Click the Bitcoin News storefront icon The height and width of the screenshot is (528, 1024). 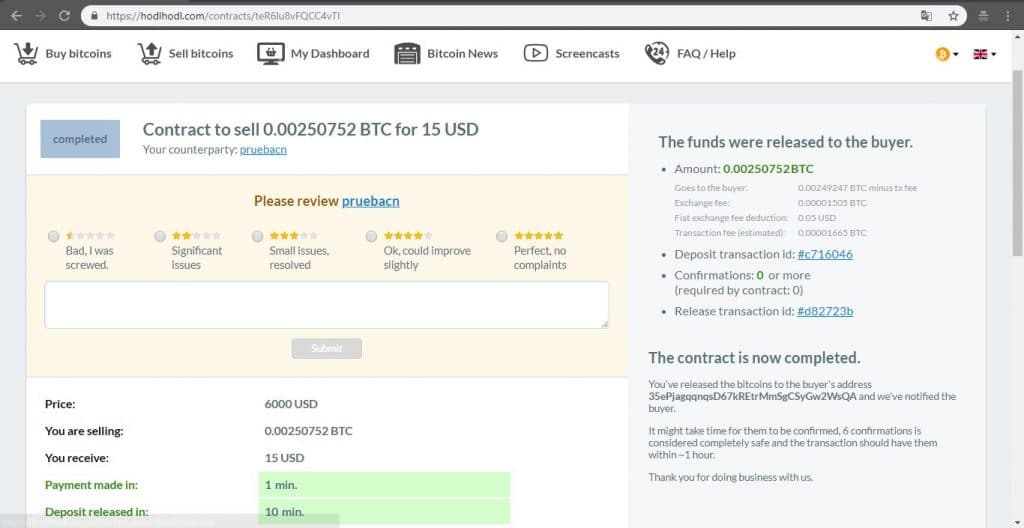point(407,54)
